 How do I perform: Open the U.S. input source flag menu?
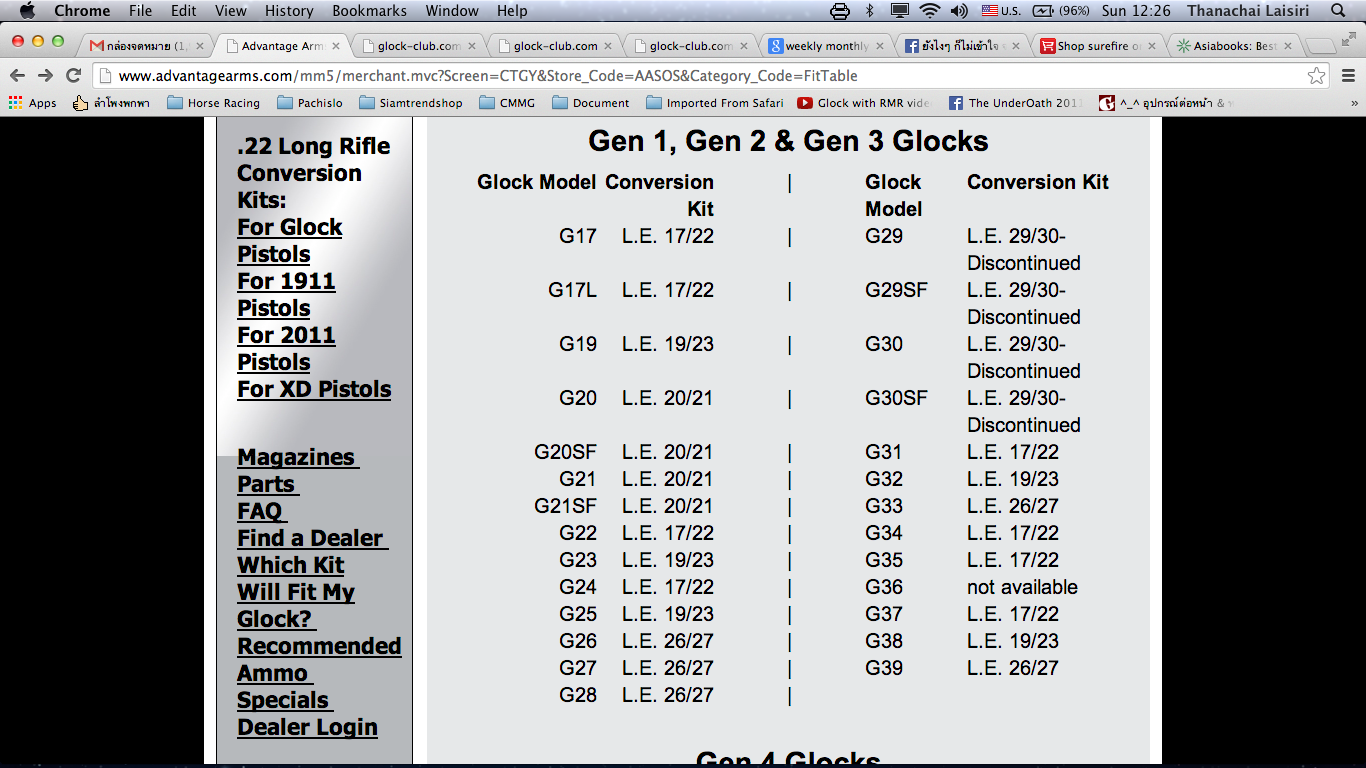click(1001, 11)
